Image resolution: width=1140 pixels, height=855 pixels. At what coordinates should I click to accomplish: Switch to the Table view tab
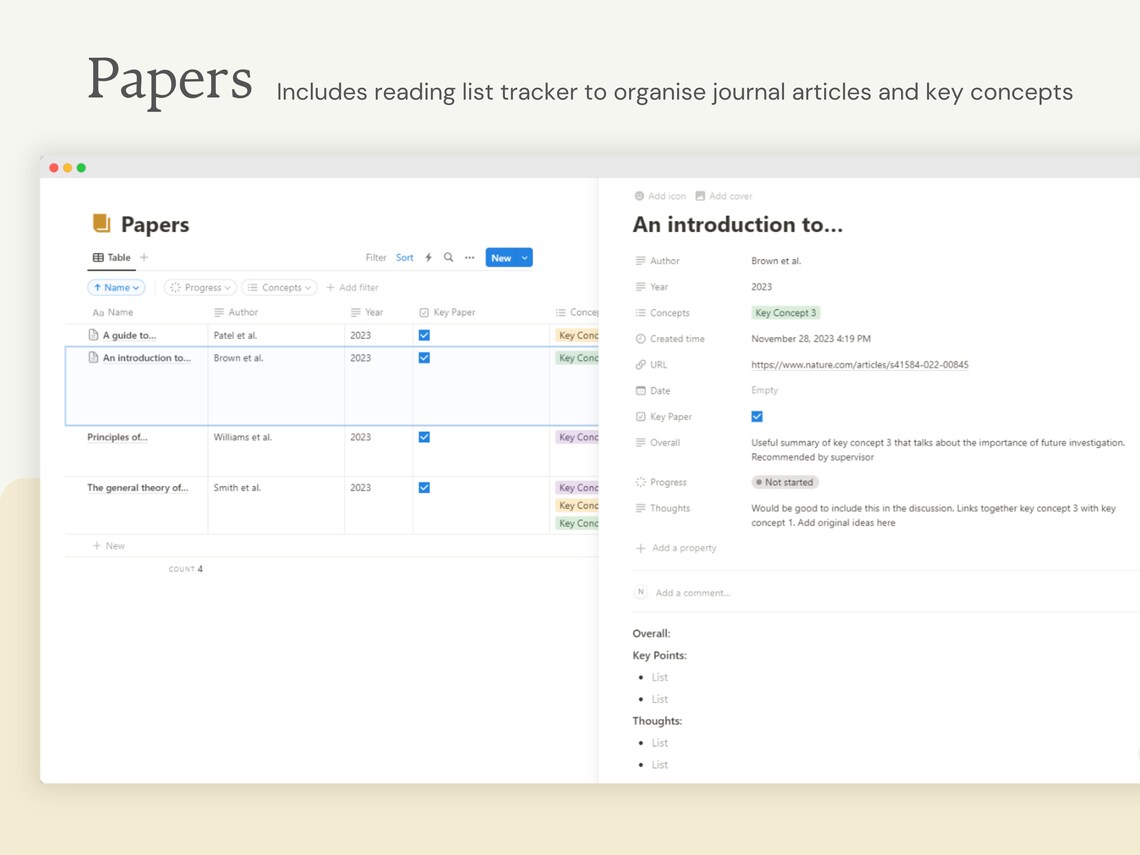point(110,257)
